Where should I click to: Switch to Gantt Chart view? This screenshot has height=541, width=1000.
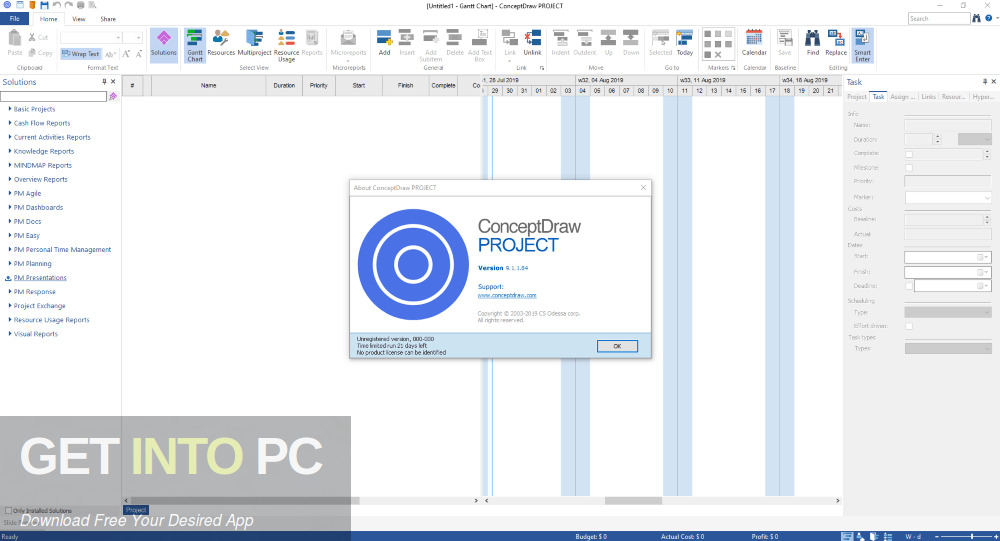tap(195, 45)
